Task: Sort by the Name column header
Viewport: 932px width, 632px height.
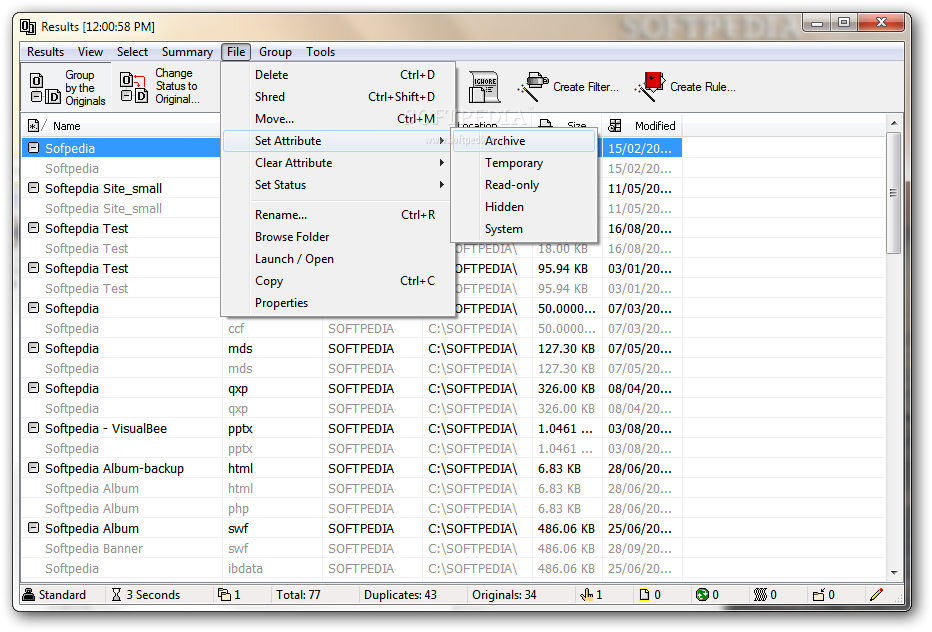Action: (x=121, y=125)
